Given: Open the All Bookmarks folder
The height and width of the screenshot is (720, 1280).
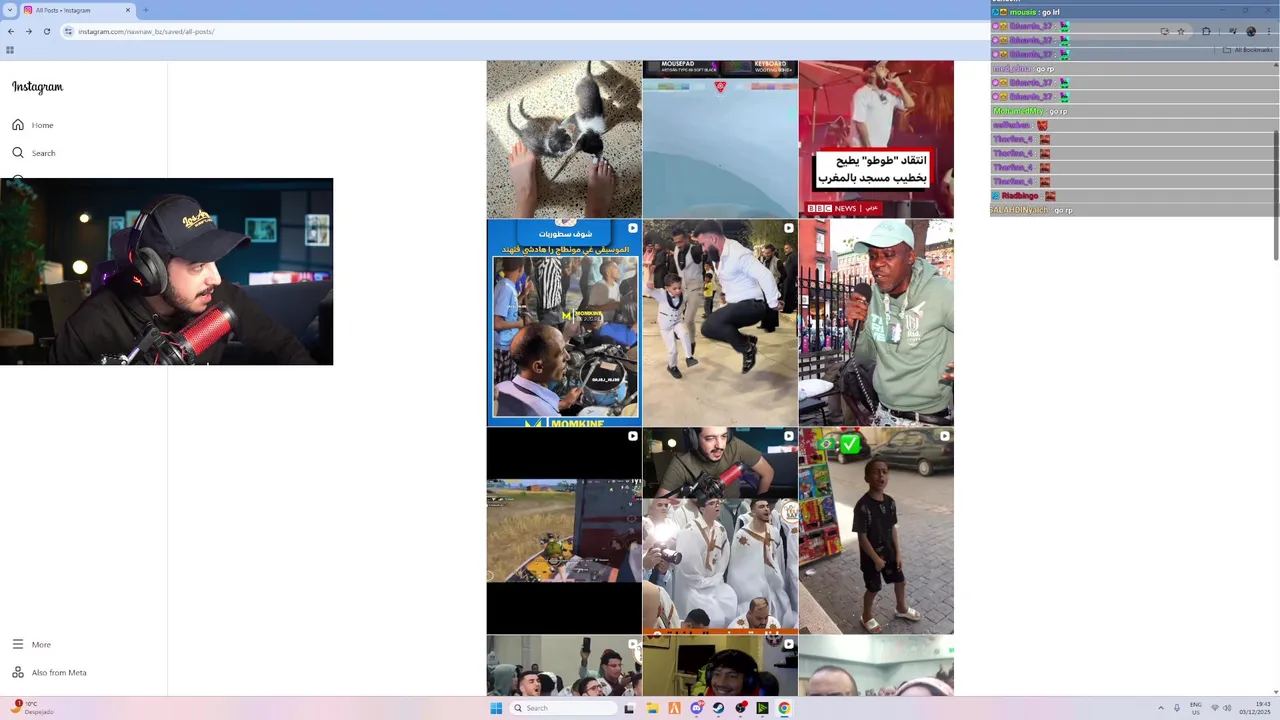Looking at the screenshot, I should pos(1247,50).
